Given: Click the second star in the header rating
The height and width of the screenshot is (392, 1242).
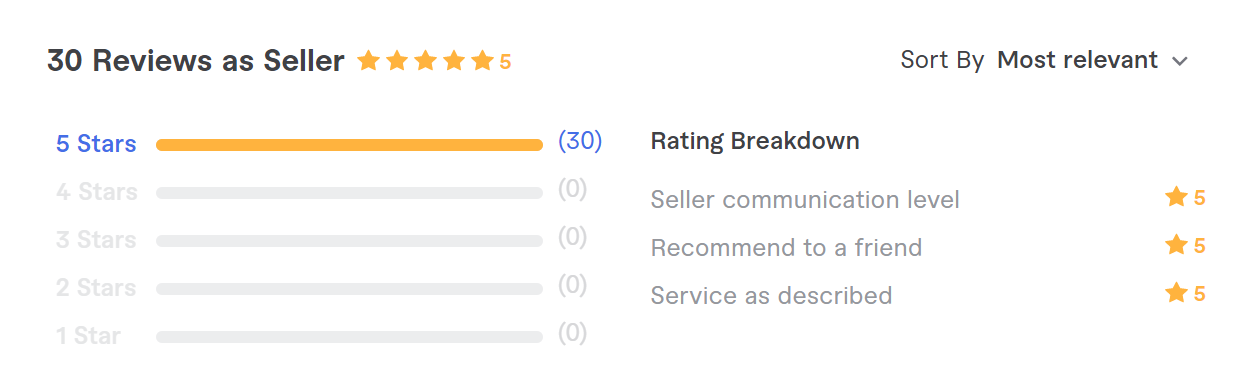Looking at the screenshot, I should coord(397,61).
